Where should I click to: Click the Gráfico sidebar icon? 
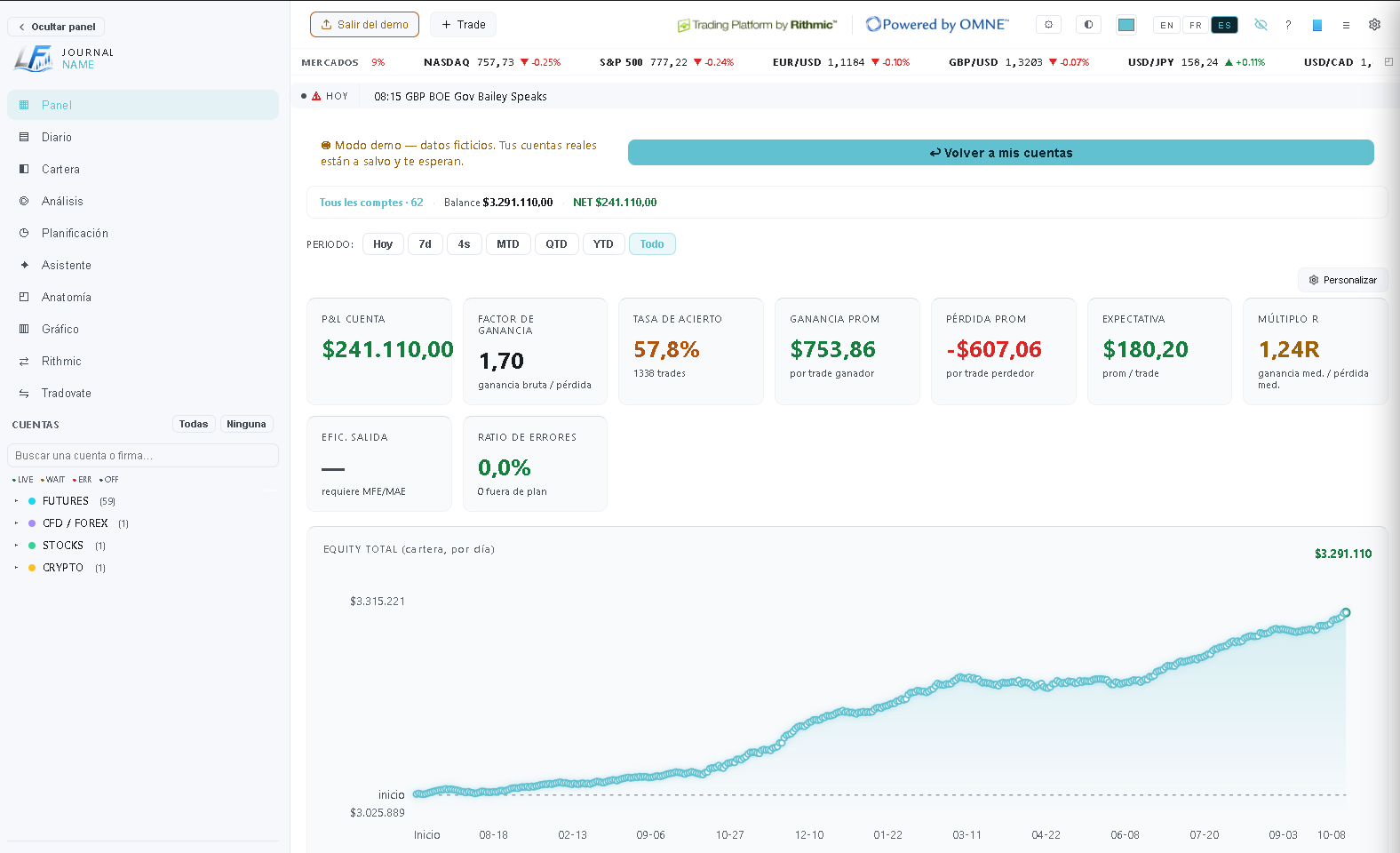[24, 329]
